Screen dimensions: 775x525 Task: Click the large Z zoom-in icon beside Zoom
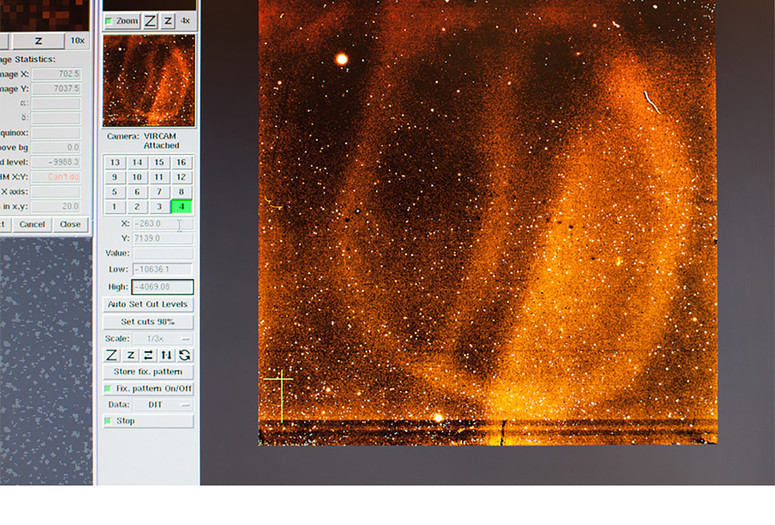pos(150,21)
